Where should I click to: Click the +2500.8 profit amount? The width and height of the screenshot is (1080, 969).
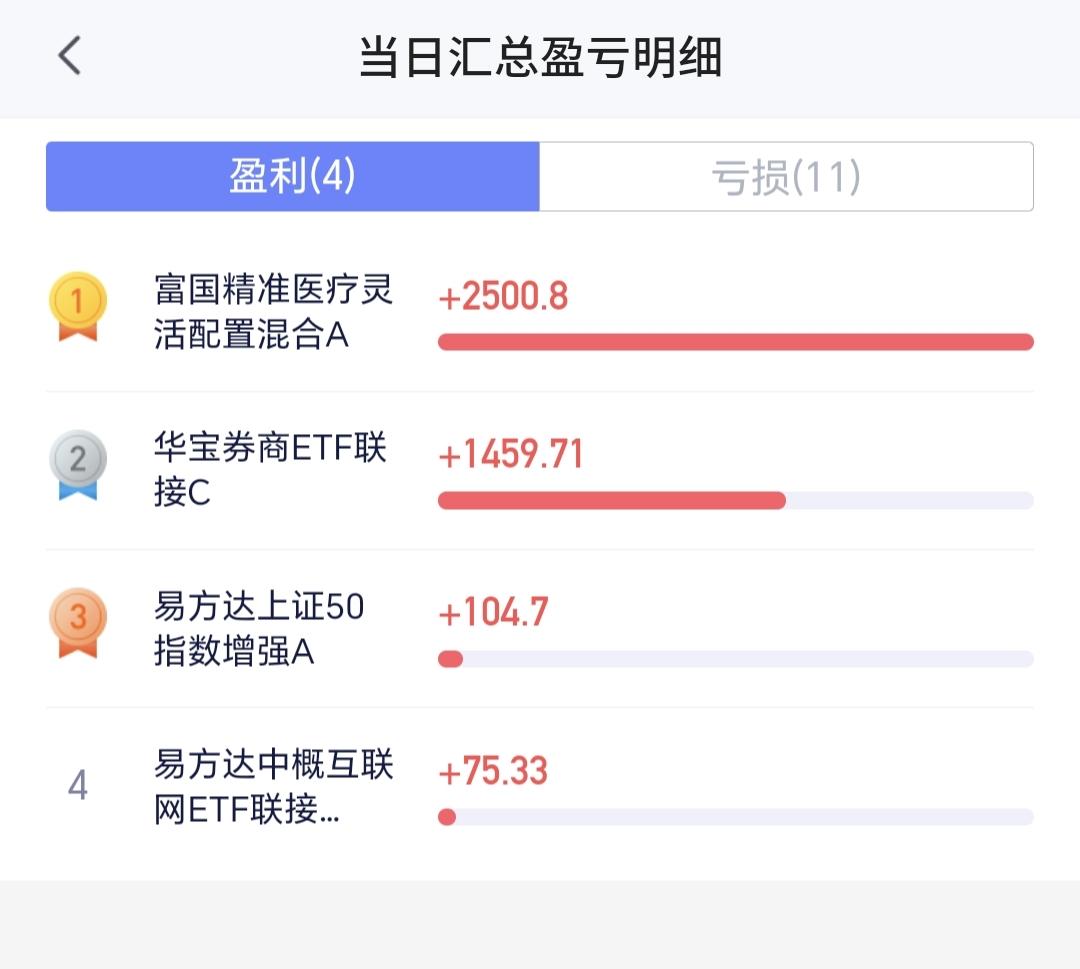503,296
